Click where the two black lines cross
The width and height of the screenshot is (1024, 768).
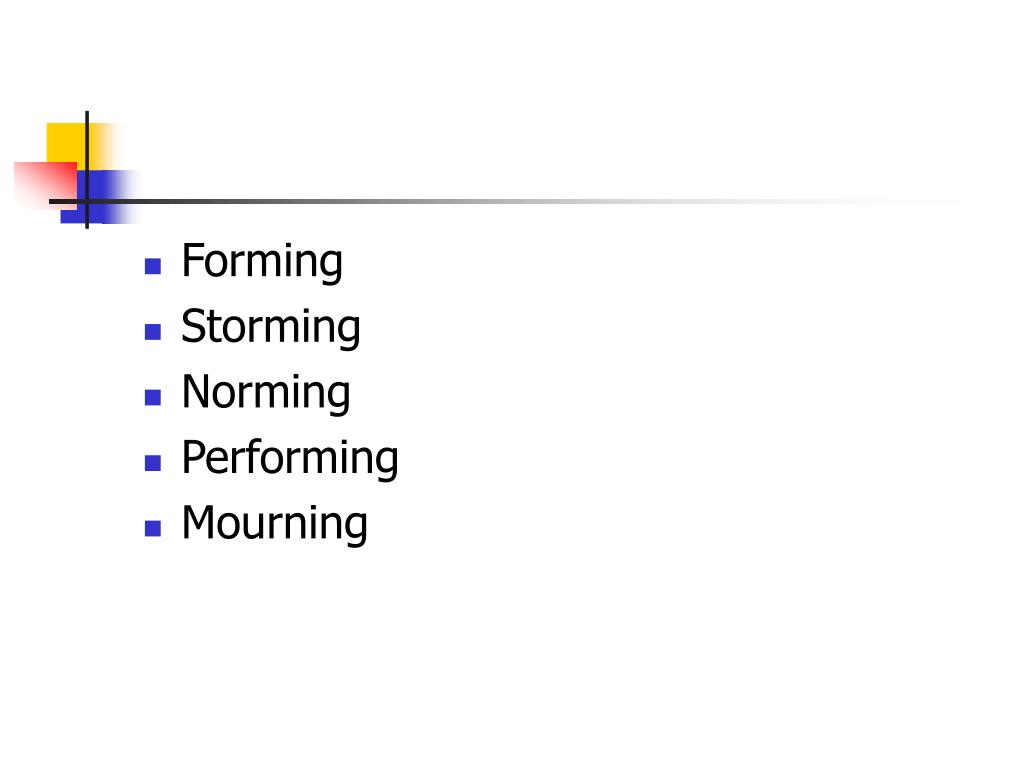(x=87, y=201)
